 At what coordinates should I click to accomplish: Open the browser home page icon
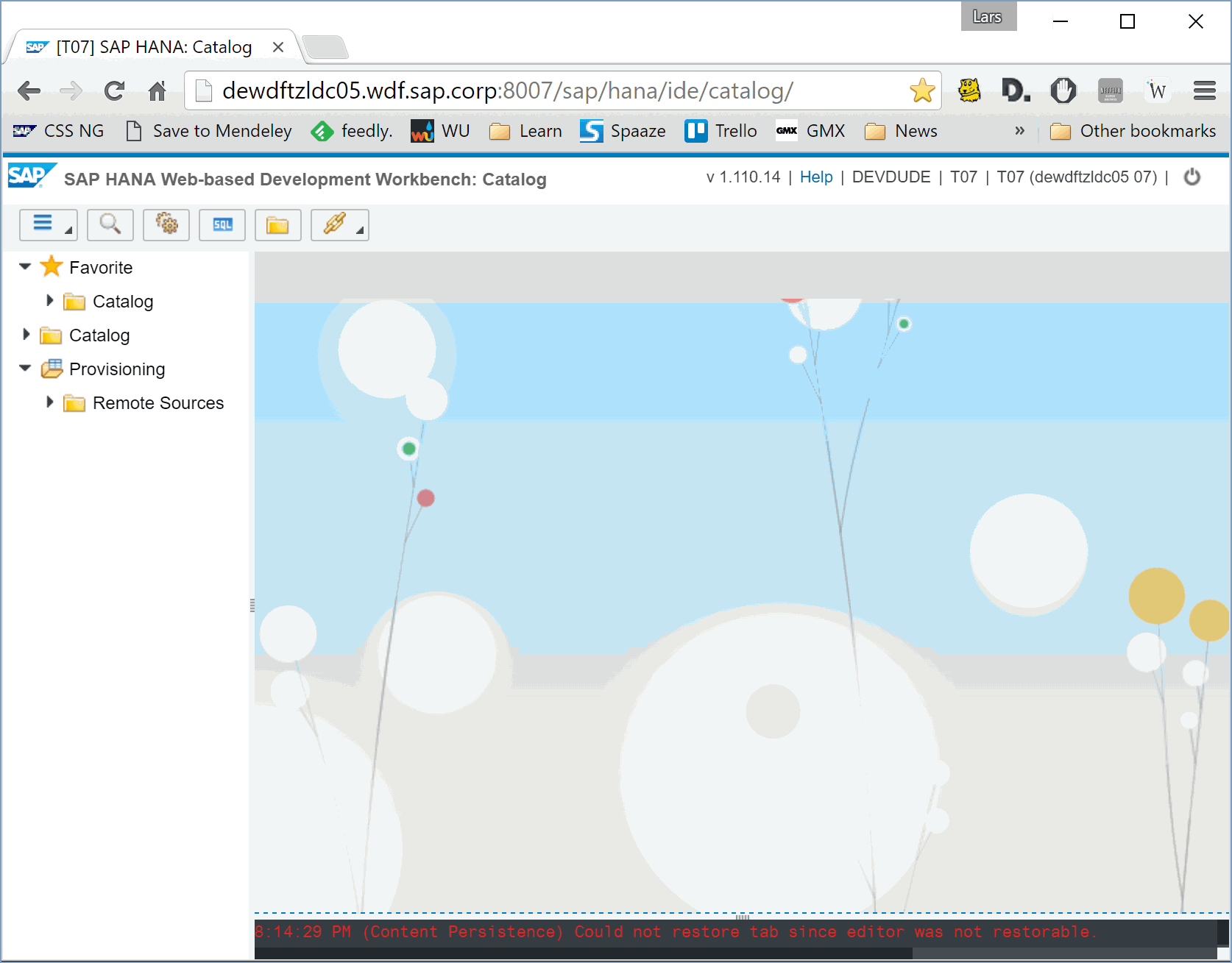tap(157, 90)
